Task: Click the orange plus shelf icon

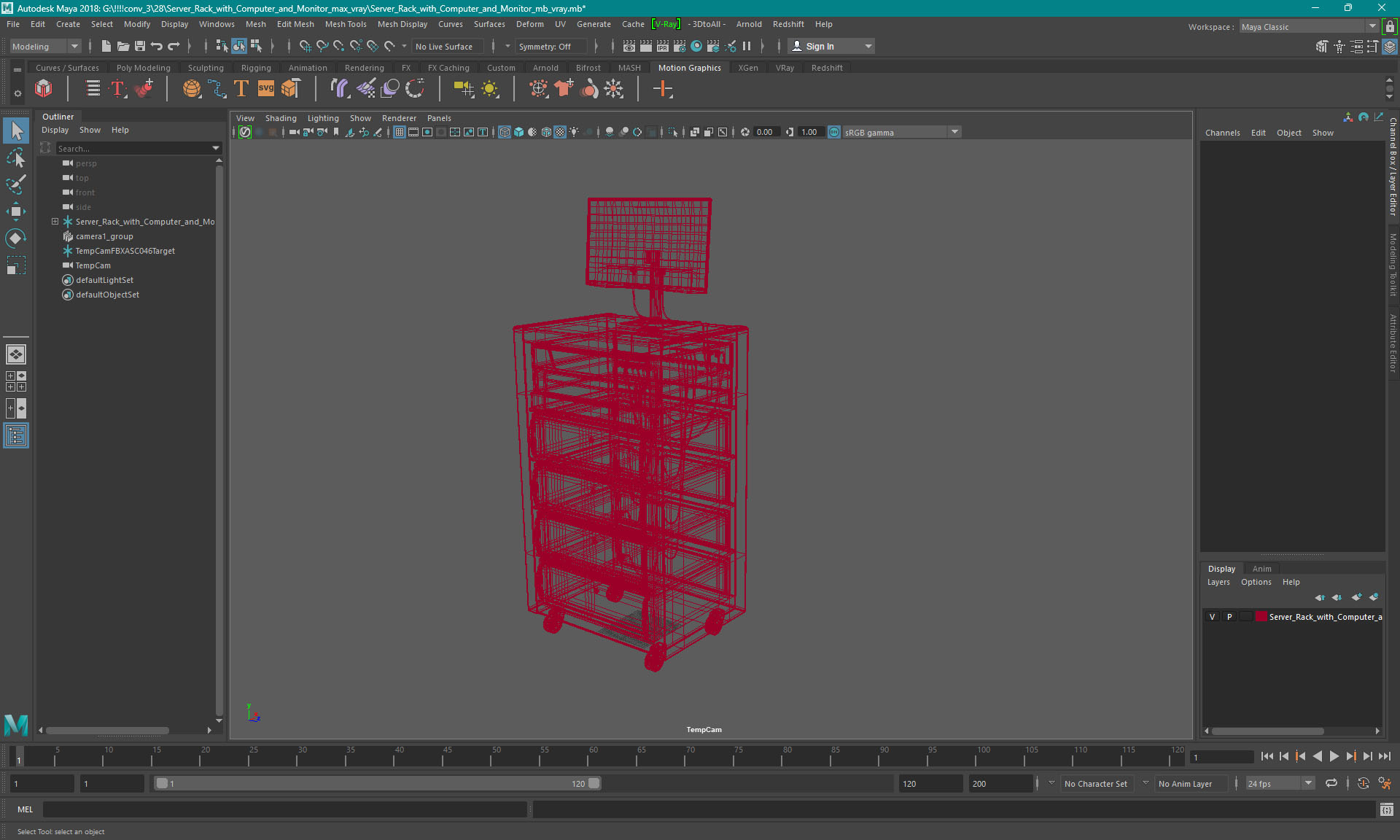Action: [x=662, y=89]
